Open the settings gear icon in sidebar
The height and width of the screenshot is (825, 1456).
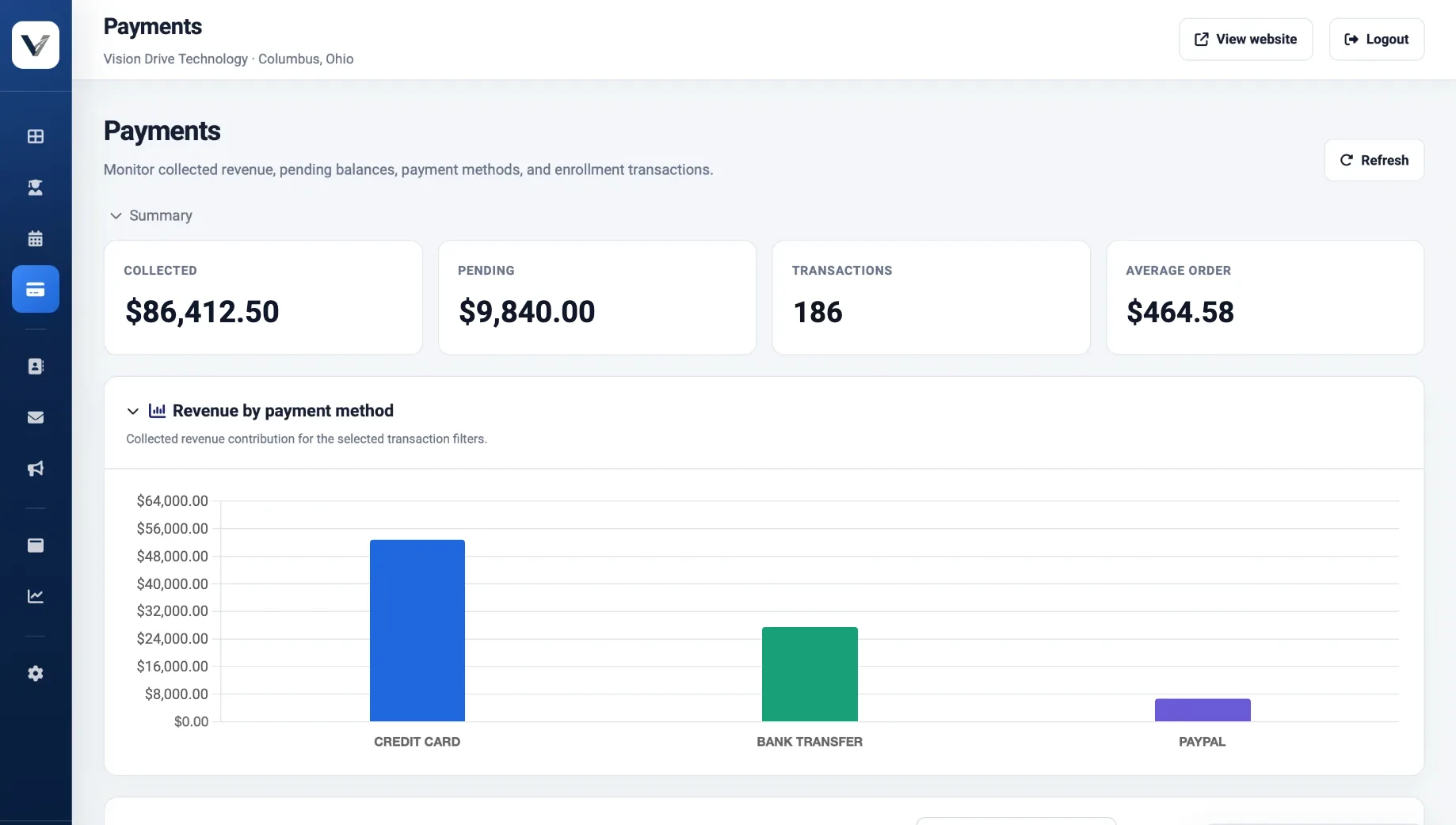(x=36, y=674)
